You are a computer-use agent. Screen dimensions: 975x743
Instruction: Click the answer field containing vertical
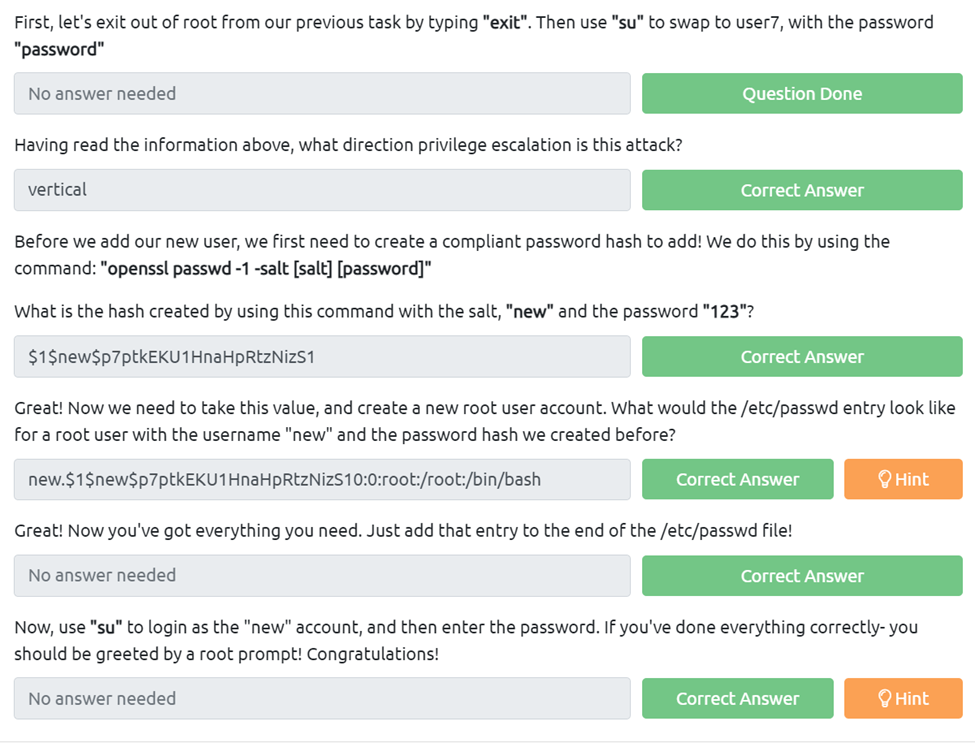pos(322,190)
